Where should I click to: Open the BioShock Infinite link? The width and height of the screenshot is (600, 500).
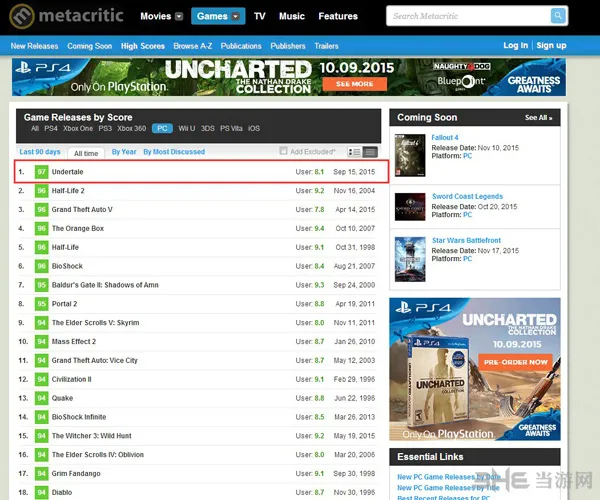(79, 417)
